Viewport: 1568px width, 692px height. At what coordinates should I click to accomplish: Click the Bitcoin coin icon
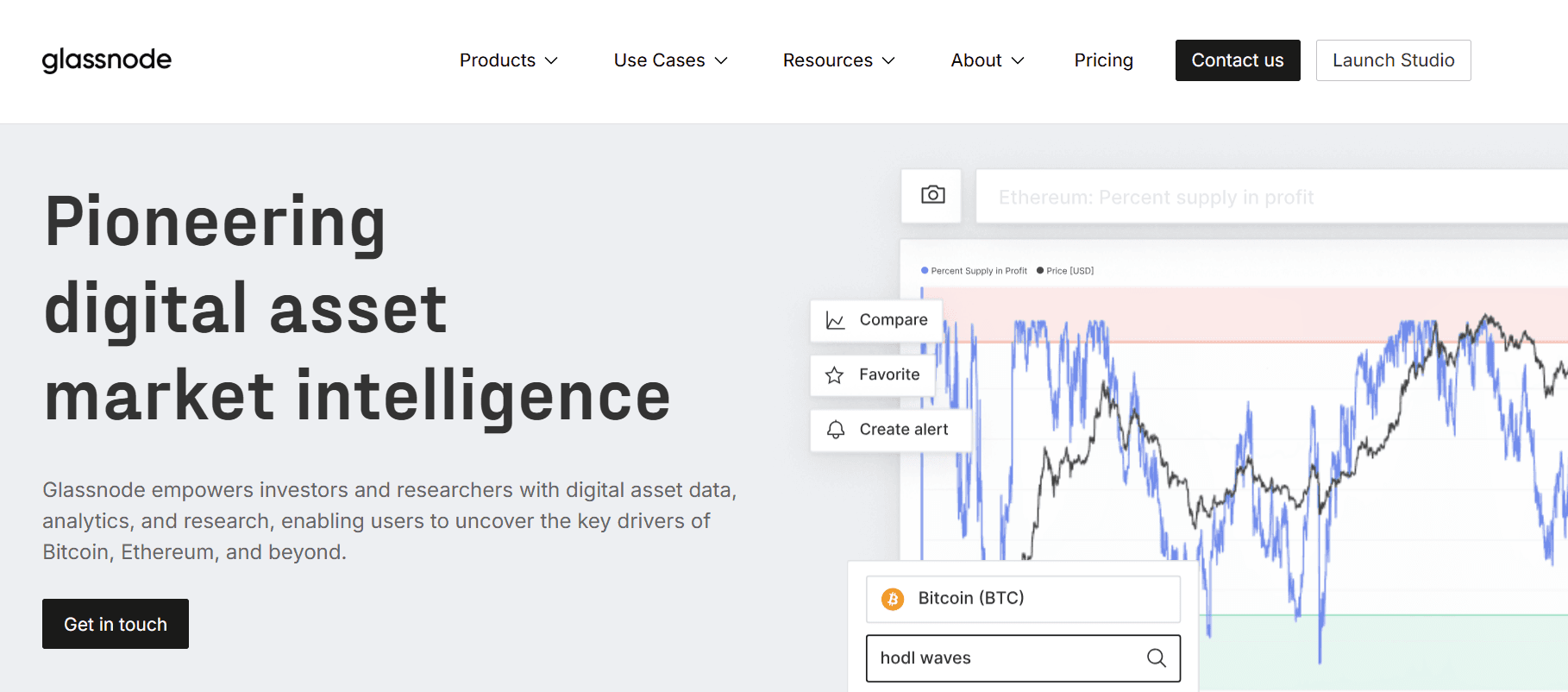click(893, 599)
